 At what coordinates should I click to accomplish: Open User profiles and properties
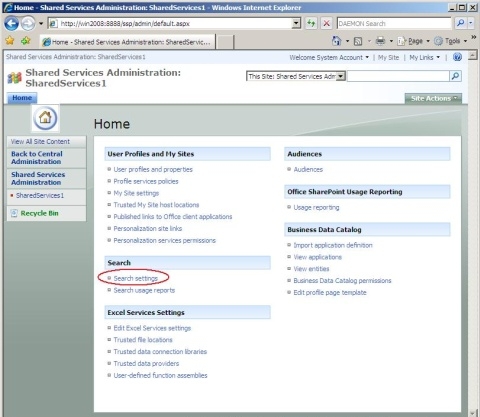click(x=153, y=169)
